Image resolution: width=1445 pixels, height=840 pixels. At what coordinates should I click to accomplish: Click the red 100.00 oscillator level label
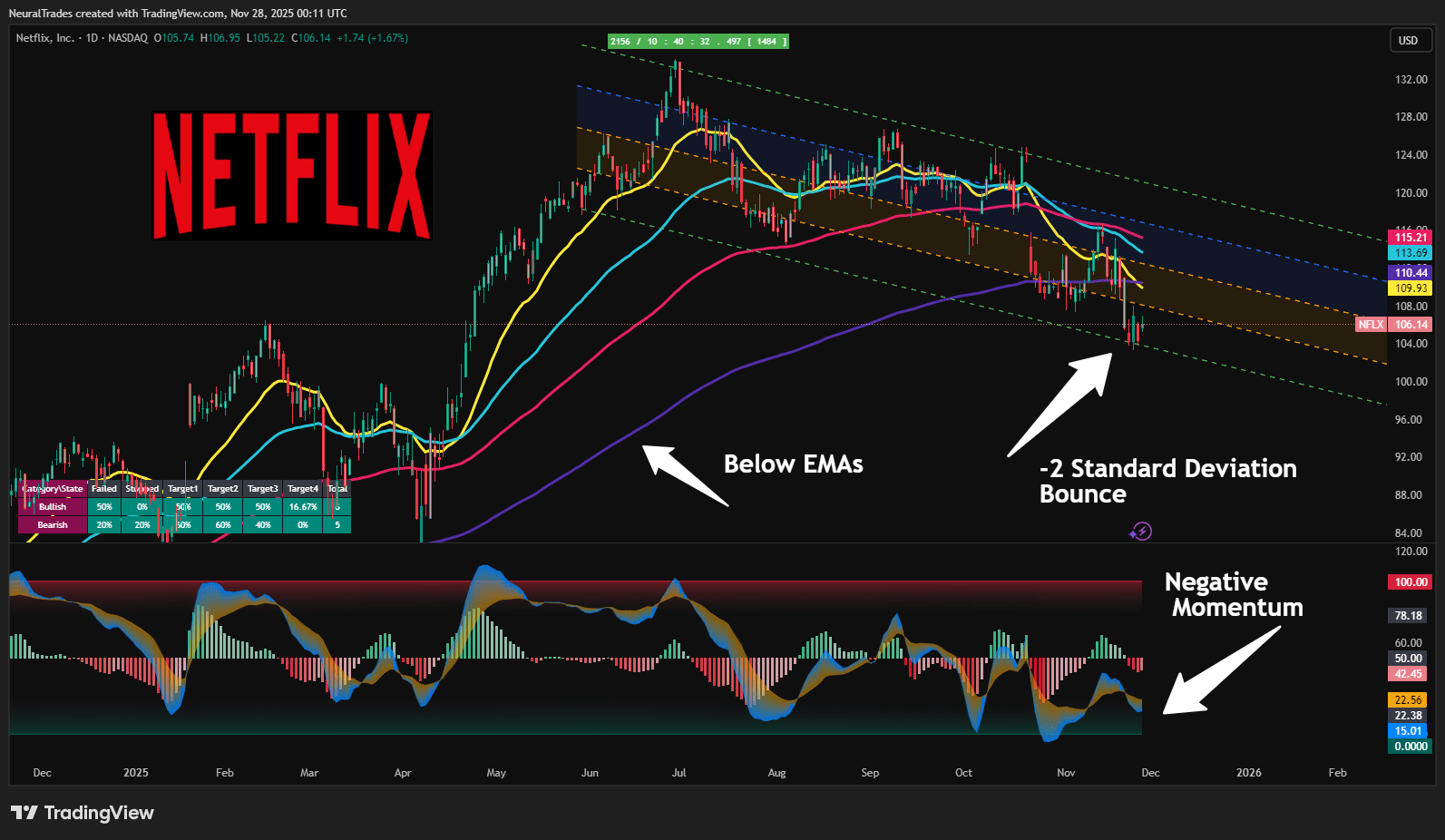[x=1411, y=582]
